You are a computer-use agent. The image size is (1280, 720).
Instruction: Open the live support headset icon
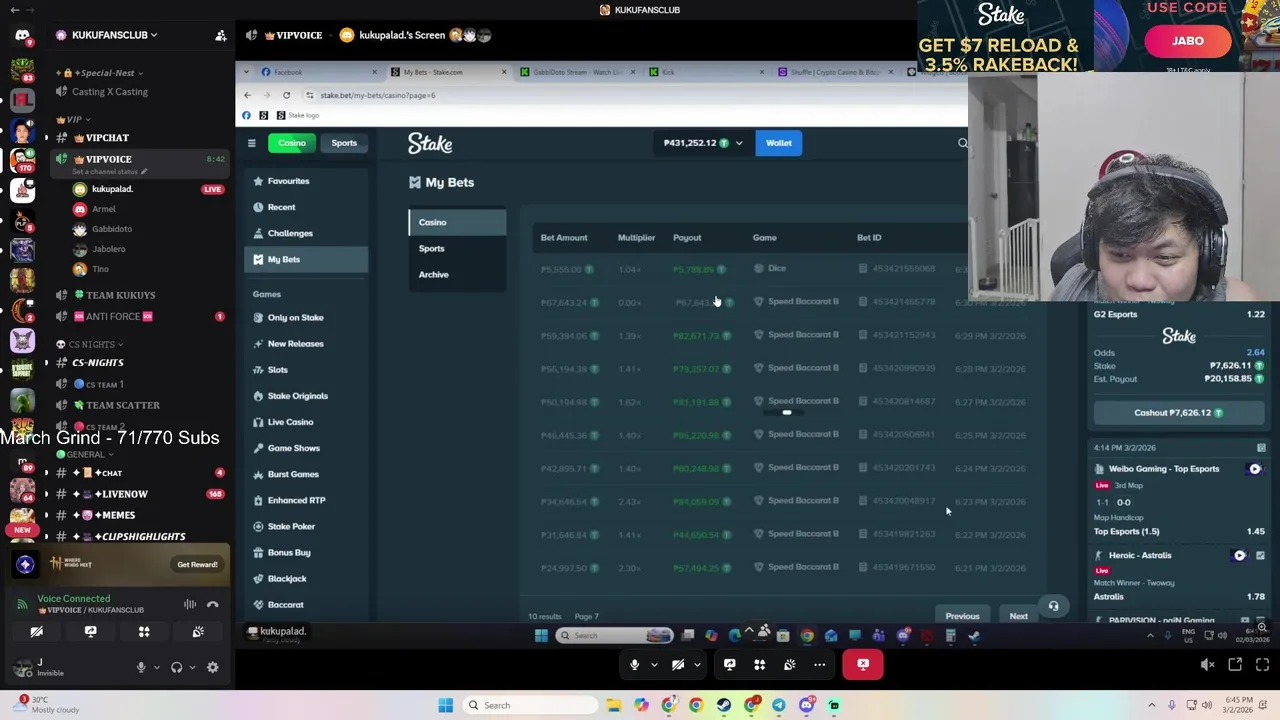1053,606
